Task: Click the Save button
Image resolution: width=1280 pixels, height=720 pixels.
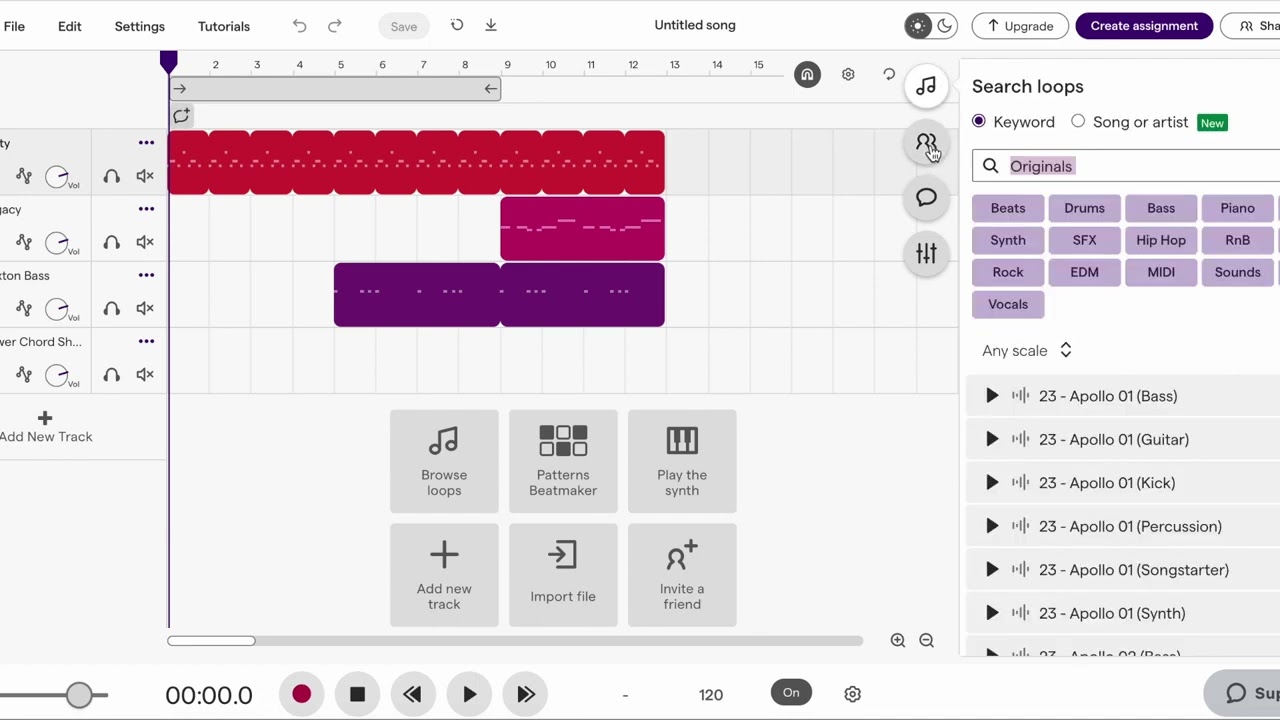Action: coord(404,26)
